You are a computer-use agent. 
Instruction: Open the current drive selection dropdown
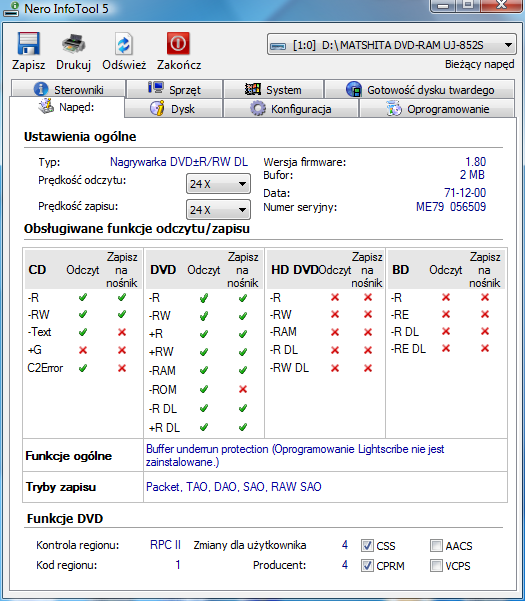point(391,44)
